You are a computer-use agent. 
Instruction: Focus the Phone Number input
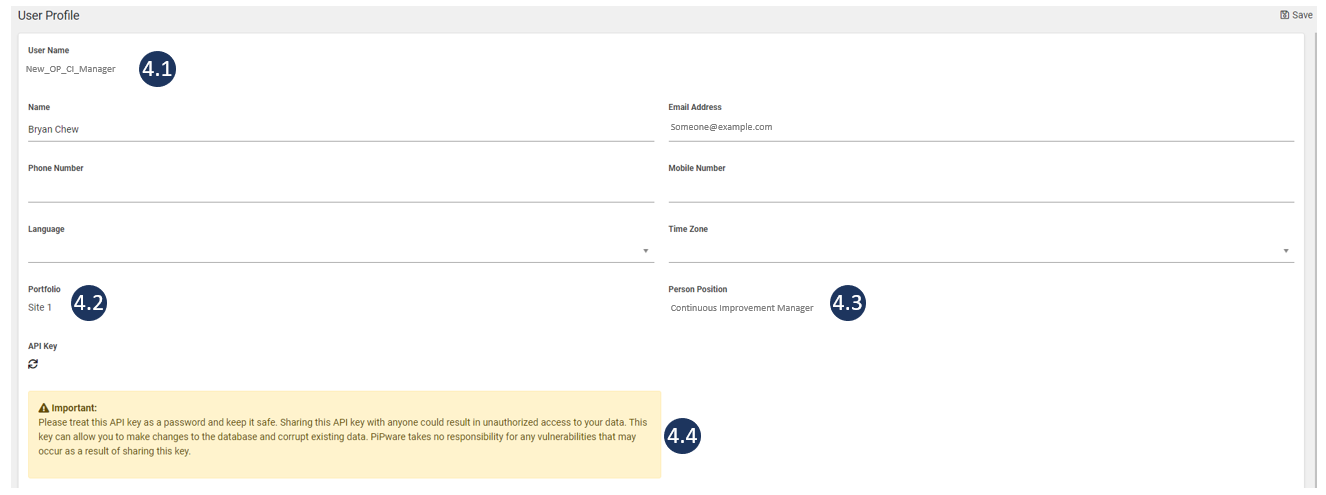pos(341,190)
